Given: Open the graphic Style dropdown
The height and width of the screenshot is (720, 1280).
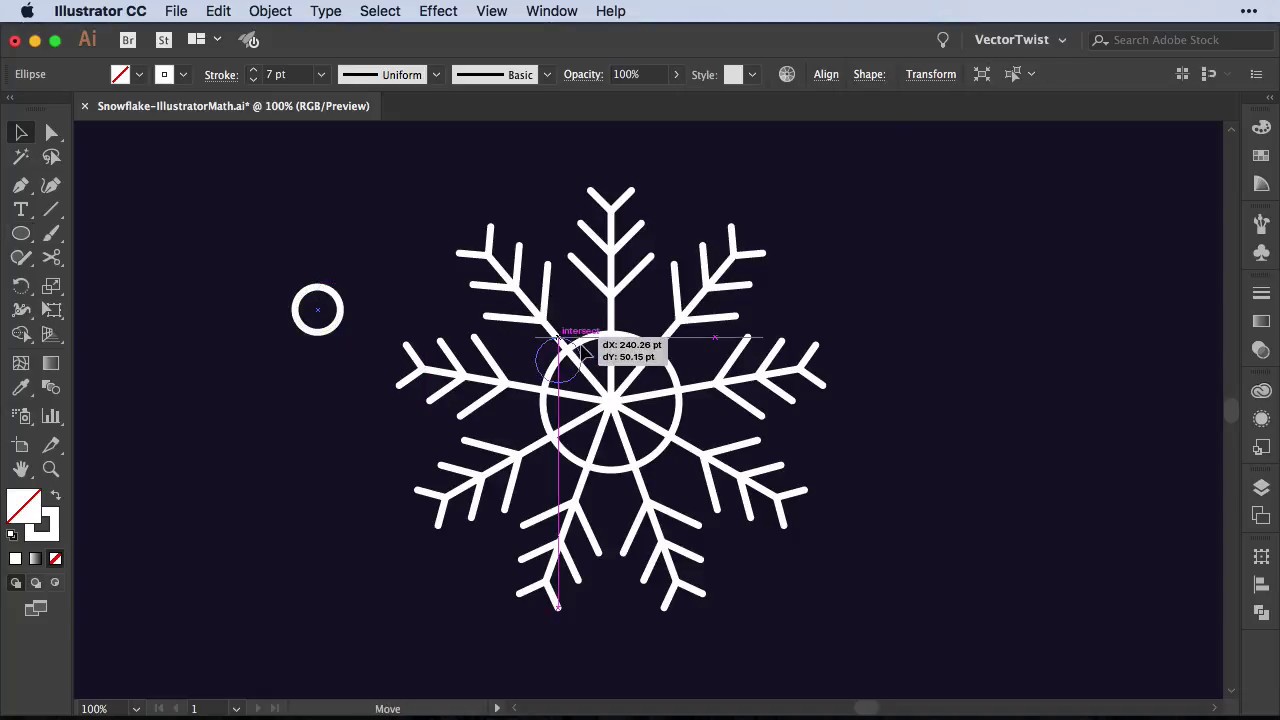Looking at the screenshot, I should (752, 75).
